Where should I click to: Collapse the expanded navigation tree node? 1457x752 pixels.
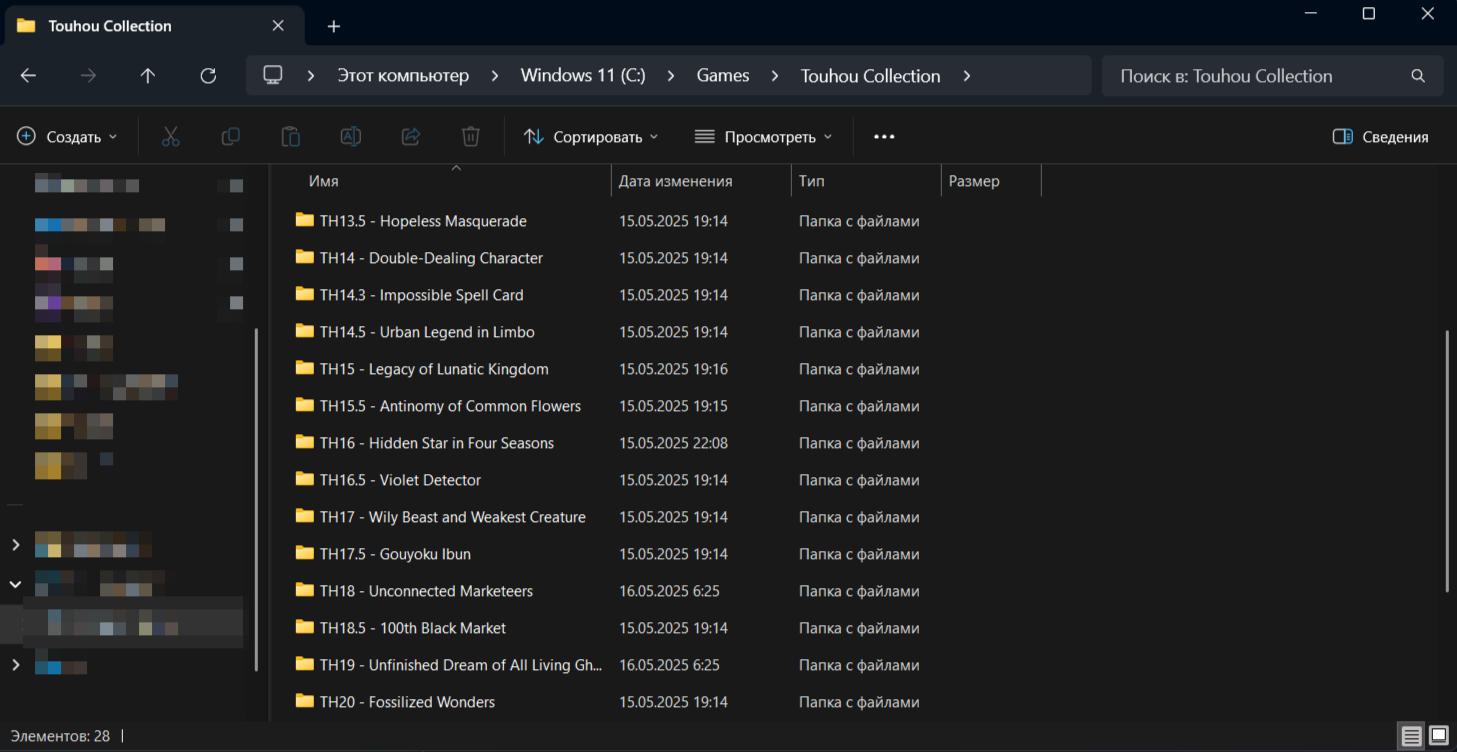pos(15,584)
